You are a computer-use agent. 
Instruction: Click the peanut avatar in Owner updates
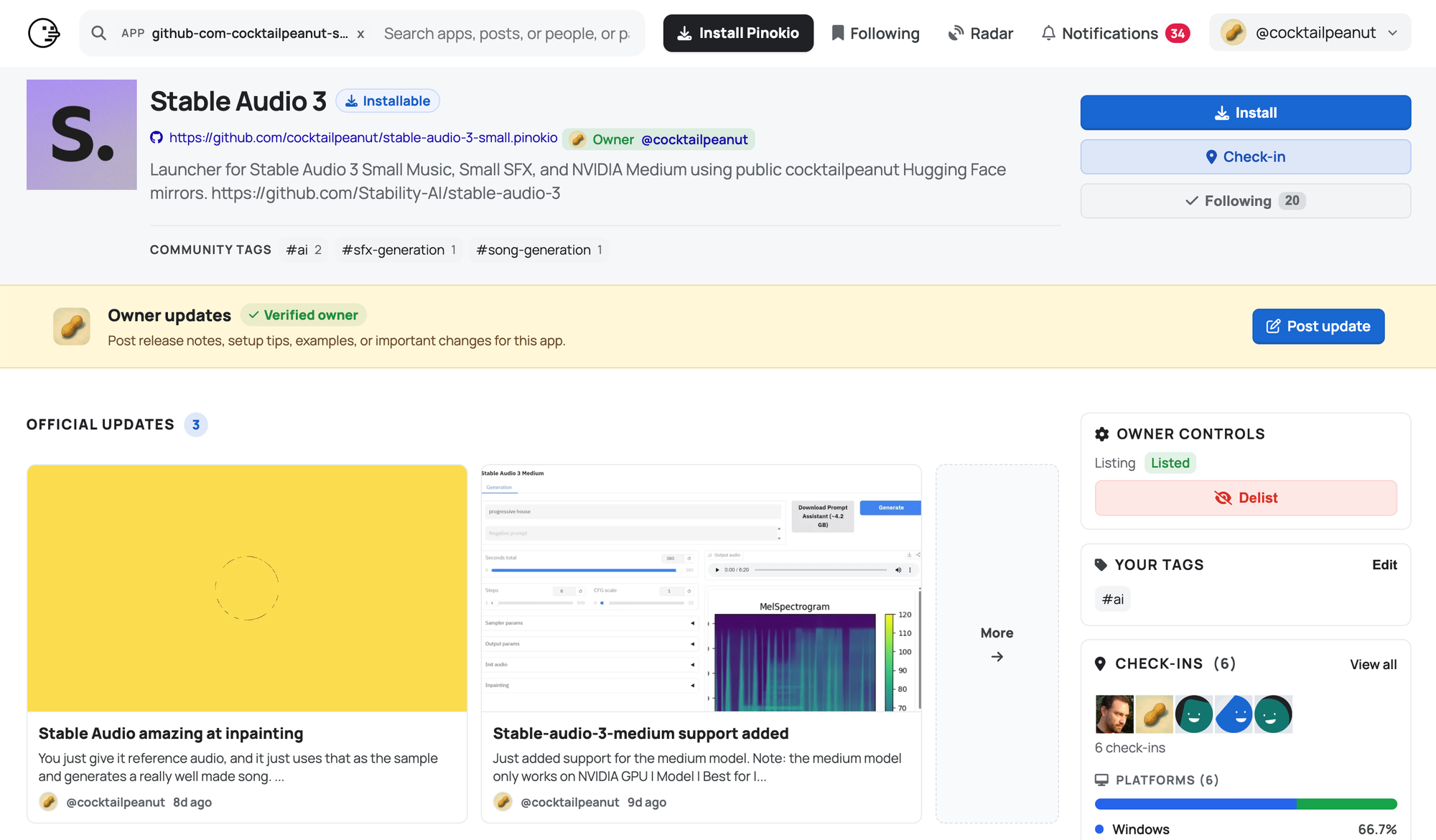(x=72, y=327)
